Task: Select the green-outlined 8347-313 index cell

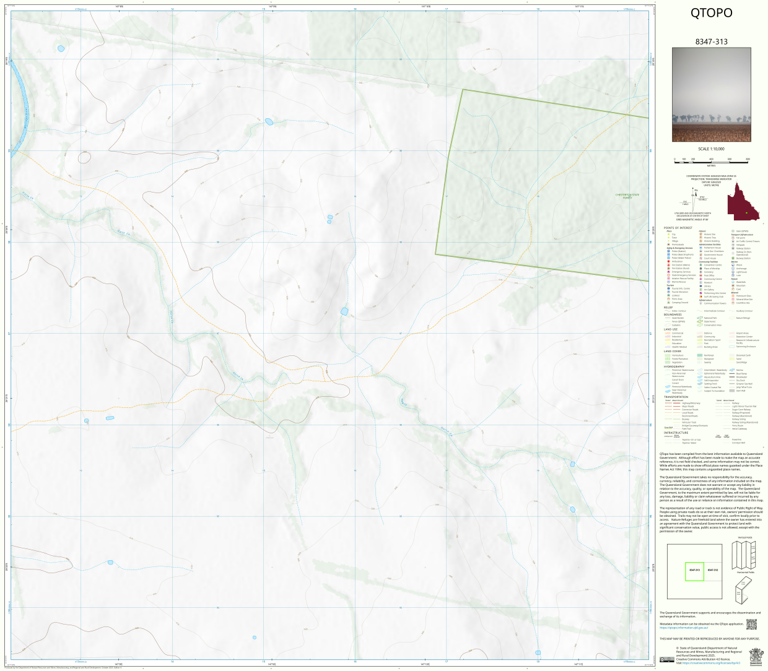Action: click(x=695, y=571)
